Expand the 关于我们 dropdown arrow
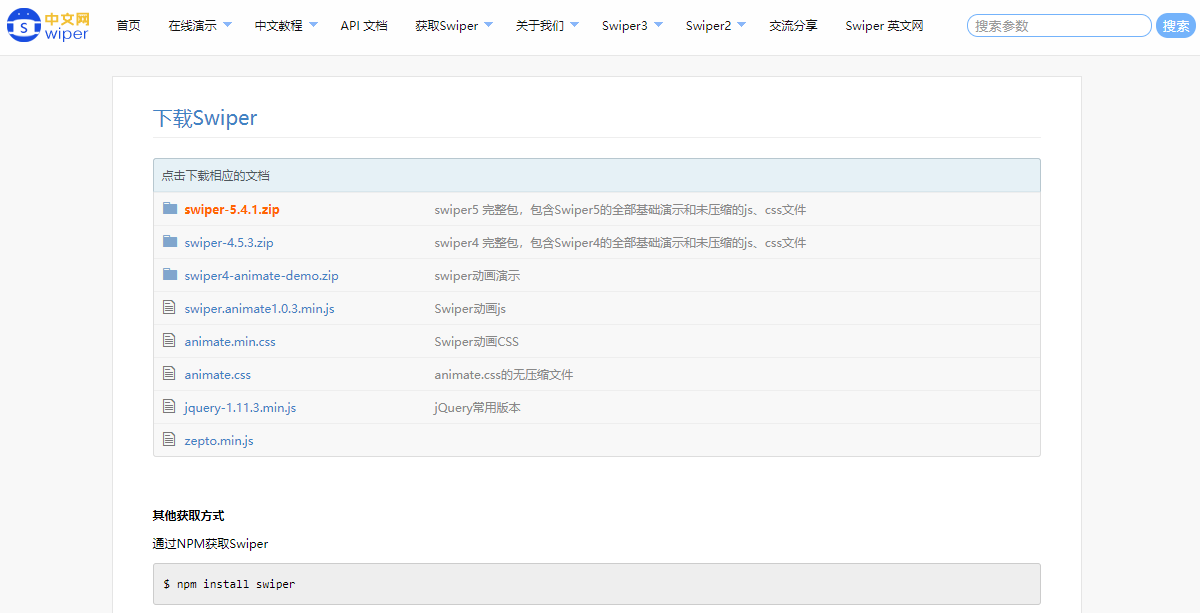Viewport: 1200px width, 613px height. tap(574, 25)
